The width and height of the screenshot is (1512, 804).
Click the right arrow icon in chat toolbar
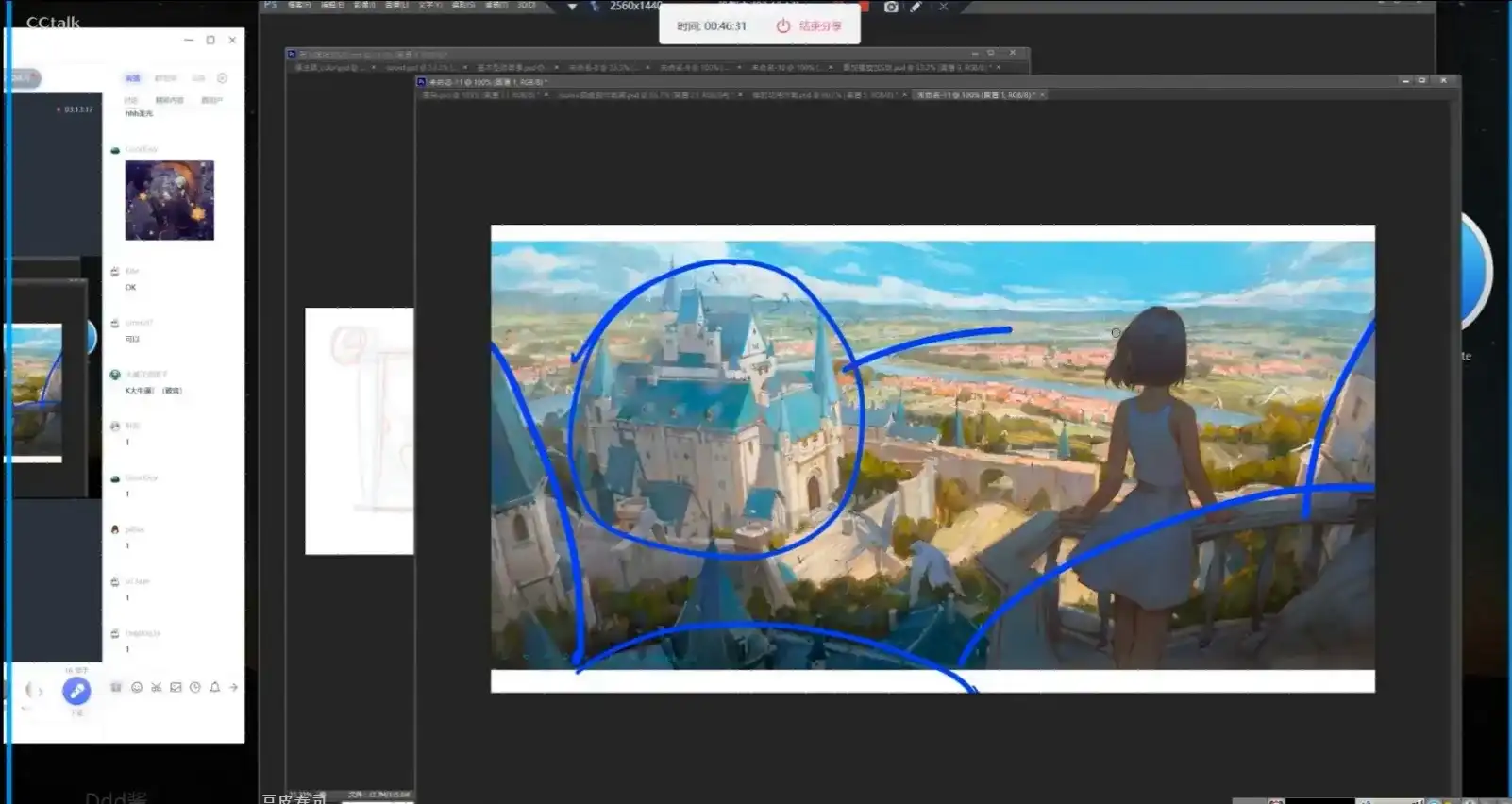pyautogui.click(x=233, y=688)
